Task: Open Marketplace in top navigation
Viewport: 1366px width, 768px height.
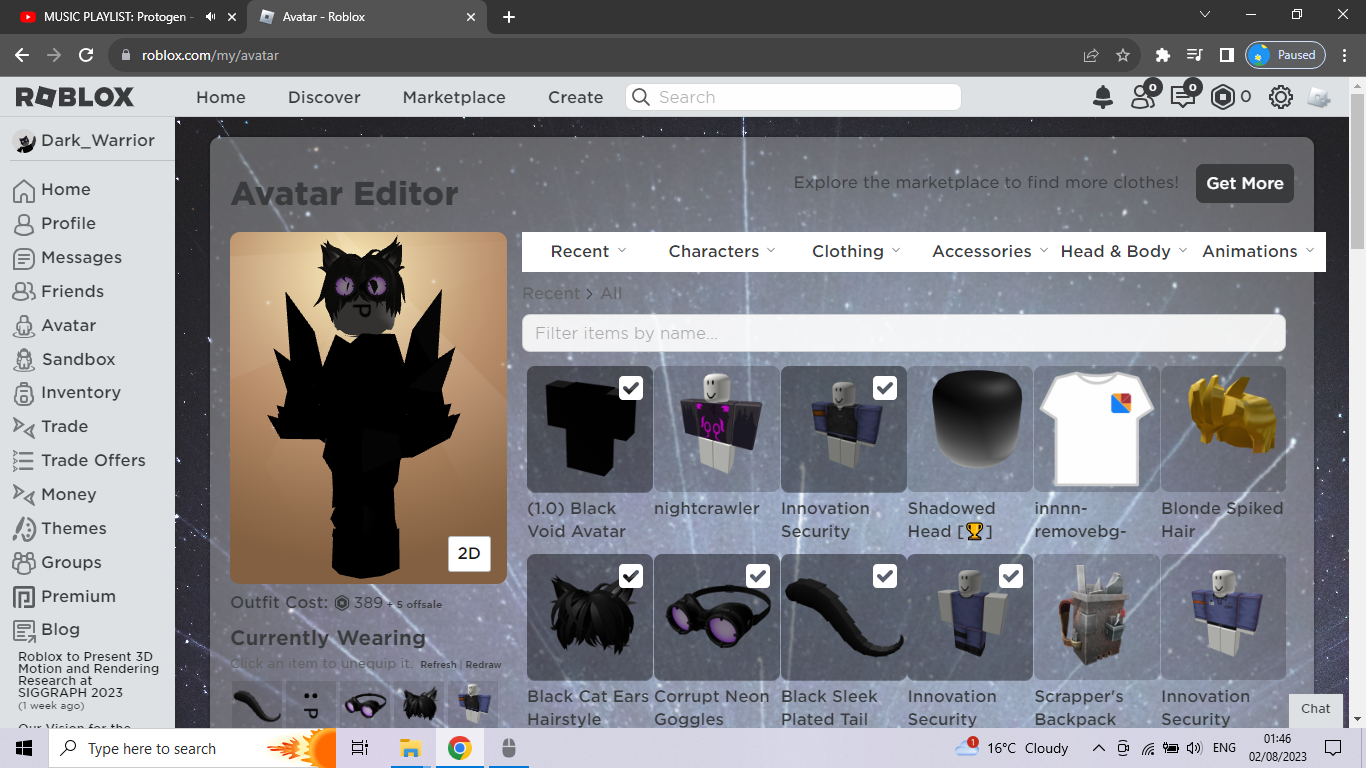Action: tap(454, 97)
